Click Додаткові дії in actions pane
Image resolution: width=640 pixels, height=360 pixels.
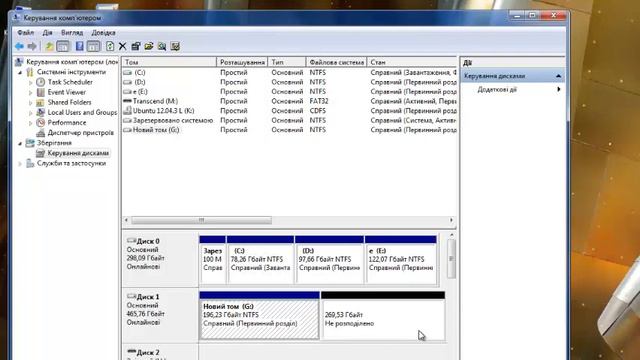[497, 89]
